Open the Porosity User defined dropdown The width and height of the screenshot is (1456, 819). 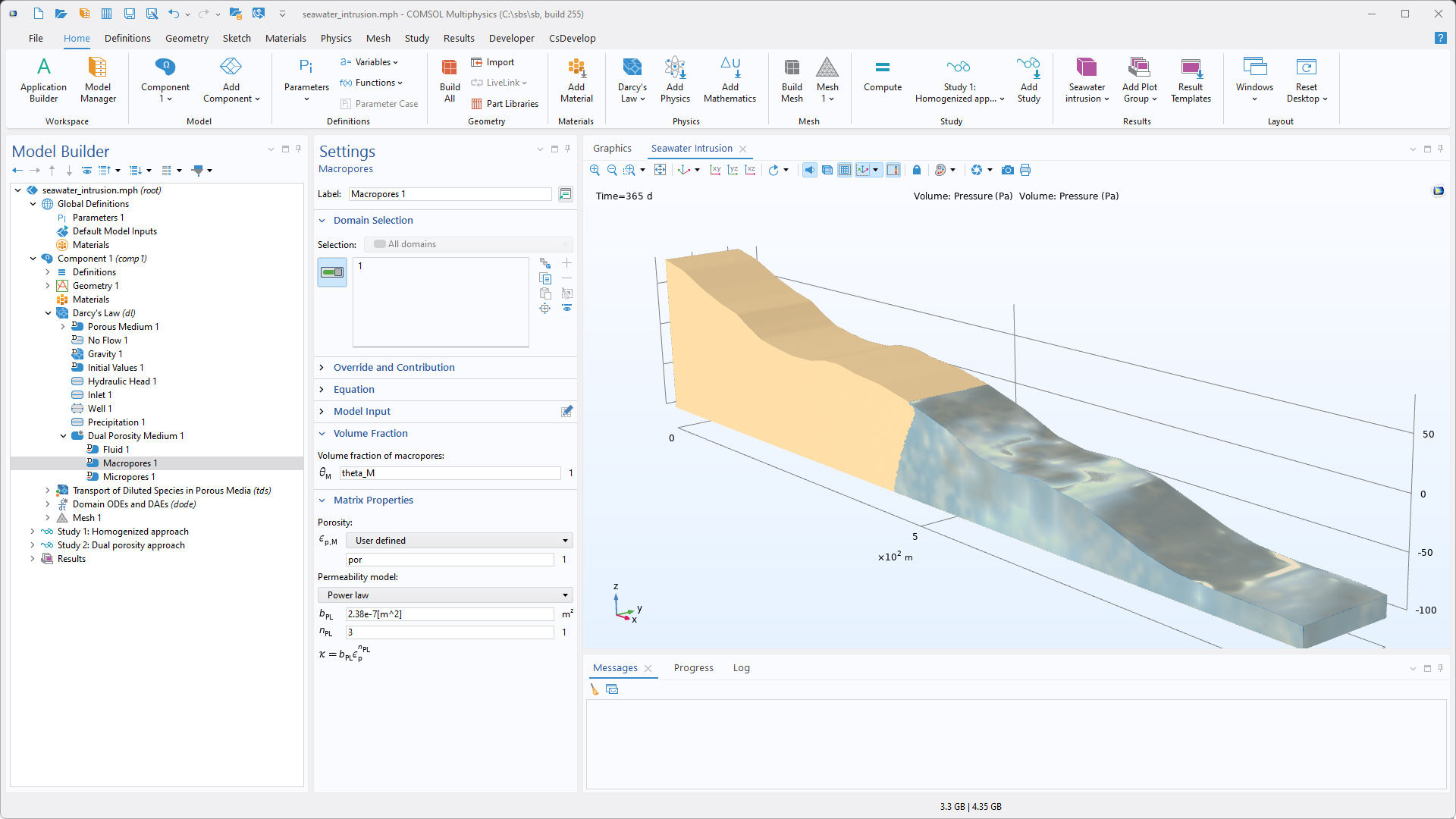pos(459,541)
